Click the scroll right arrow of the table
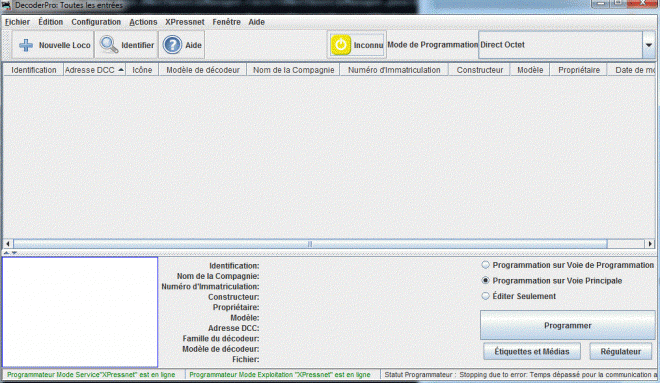Image resolution: width=660 pixels, height=383 pixels. coord(650,244)
